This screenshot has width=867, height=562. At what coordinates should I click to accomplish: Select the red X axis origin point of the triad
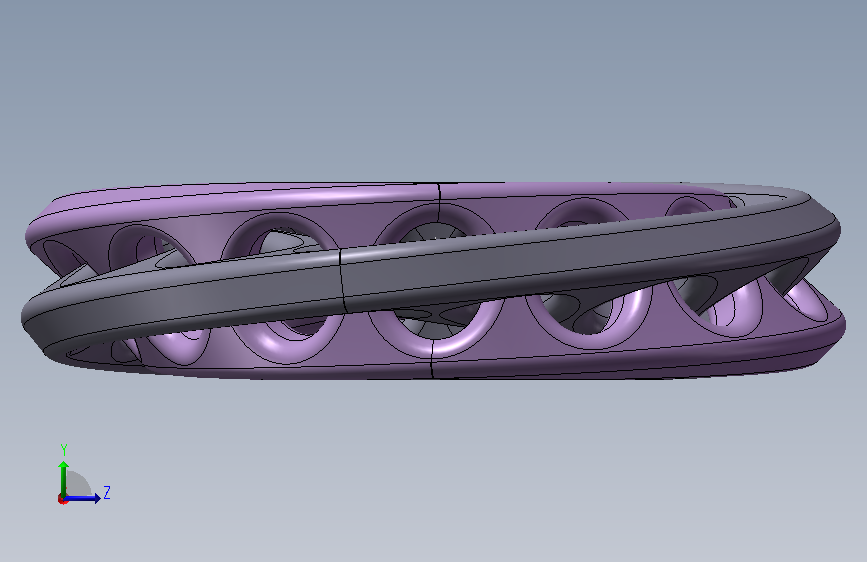(x=62, y=499)
